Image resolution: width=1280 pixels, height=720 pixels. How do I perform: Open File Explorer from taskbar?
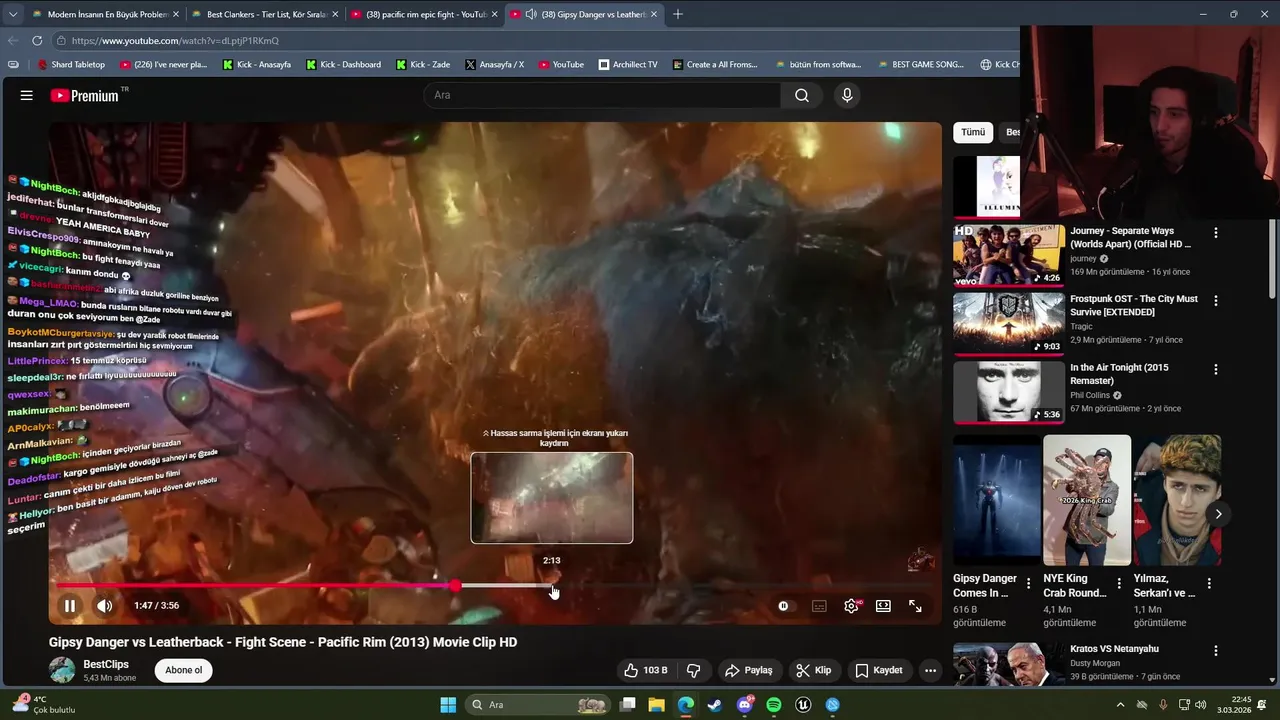[657, 705]
